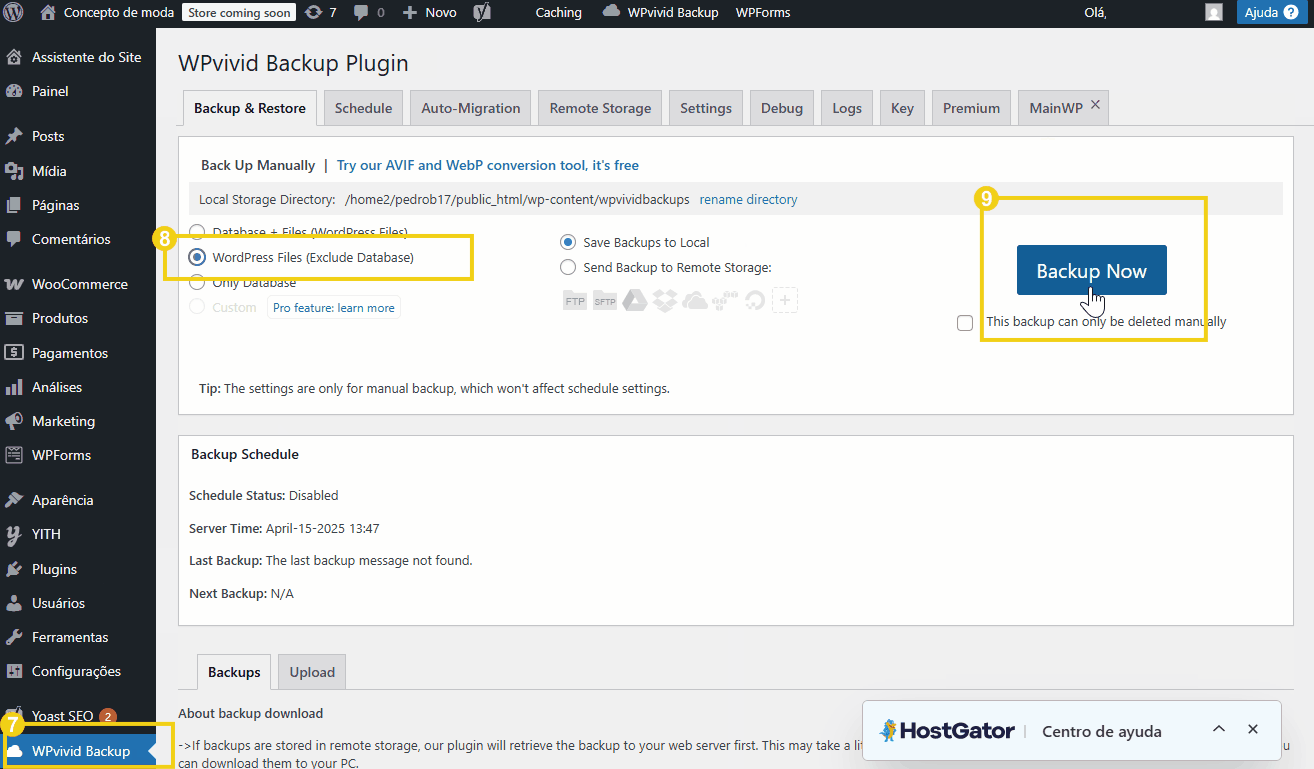
Task: Click the rename directory link
Action: point(748,199)
